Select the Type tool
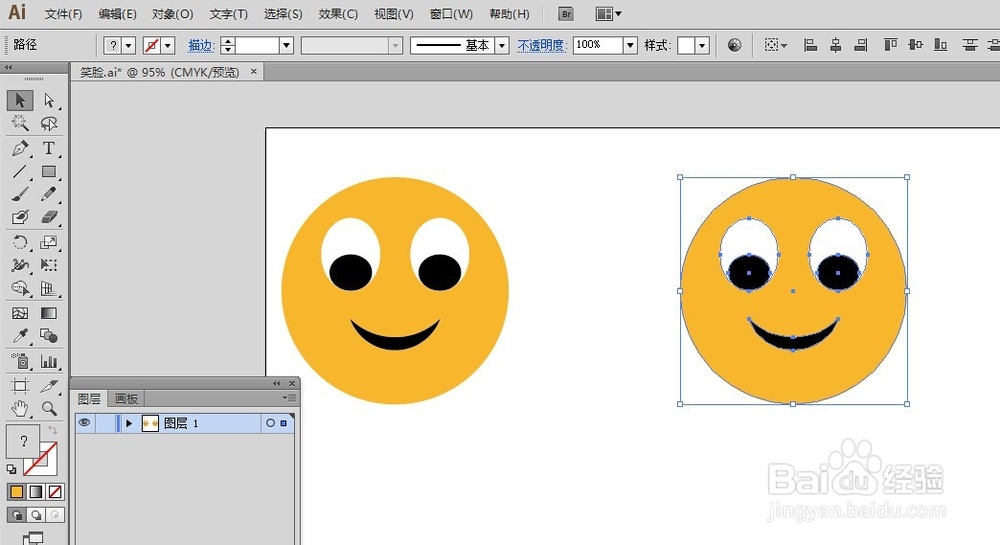This screenshot has height=545, width=1000. point(48,148)
